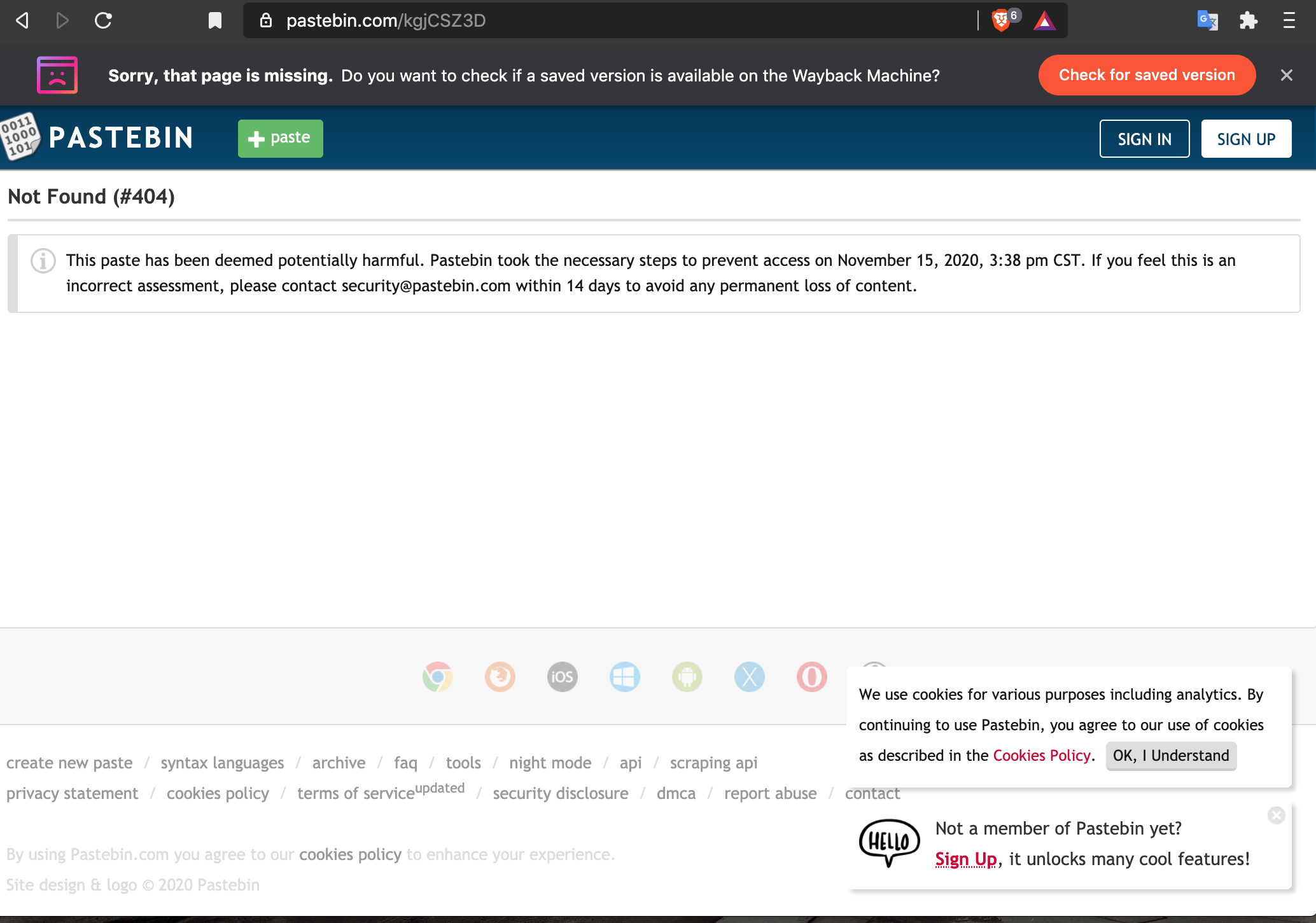Screen dimensions: 1316x923
Task: Click the browser forward arrow
Action: point(62,20)
